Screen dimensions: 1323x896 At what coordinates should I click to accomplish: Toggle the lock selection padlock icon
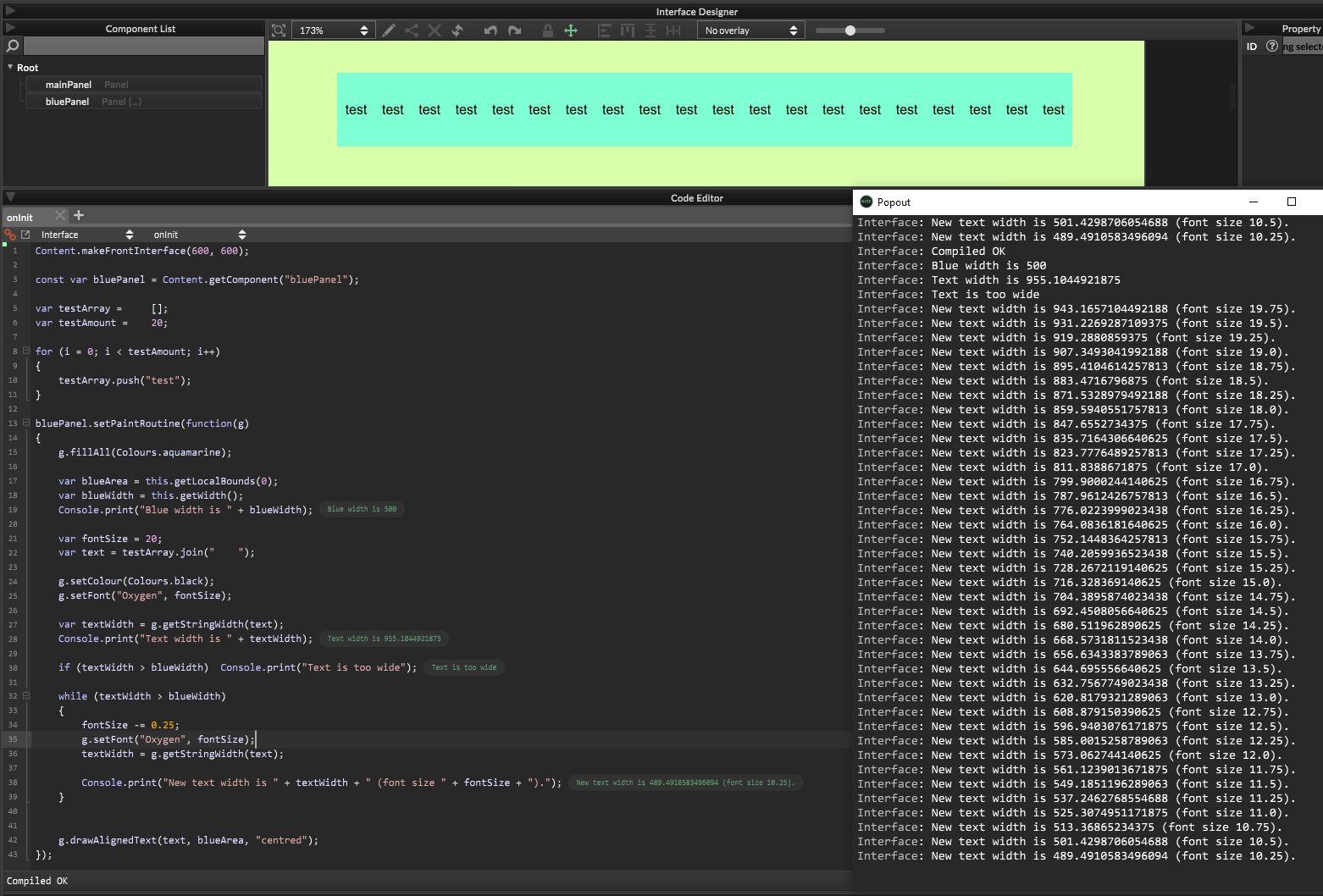click(548, 30)
